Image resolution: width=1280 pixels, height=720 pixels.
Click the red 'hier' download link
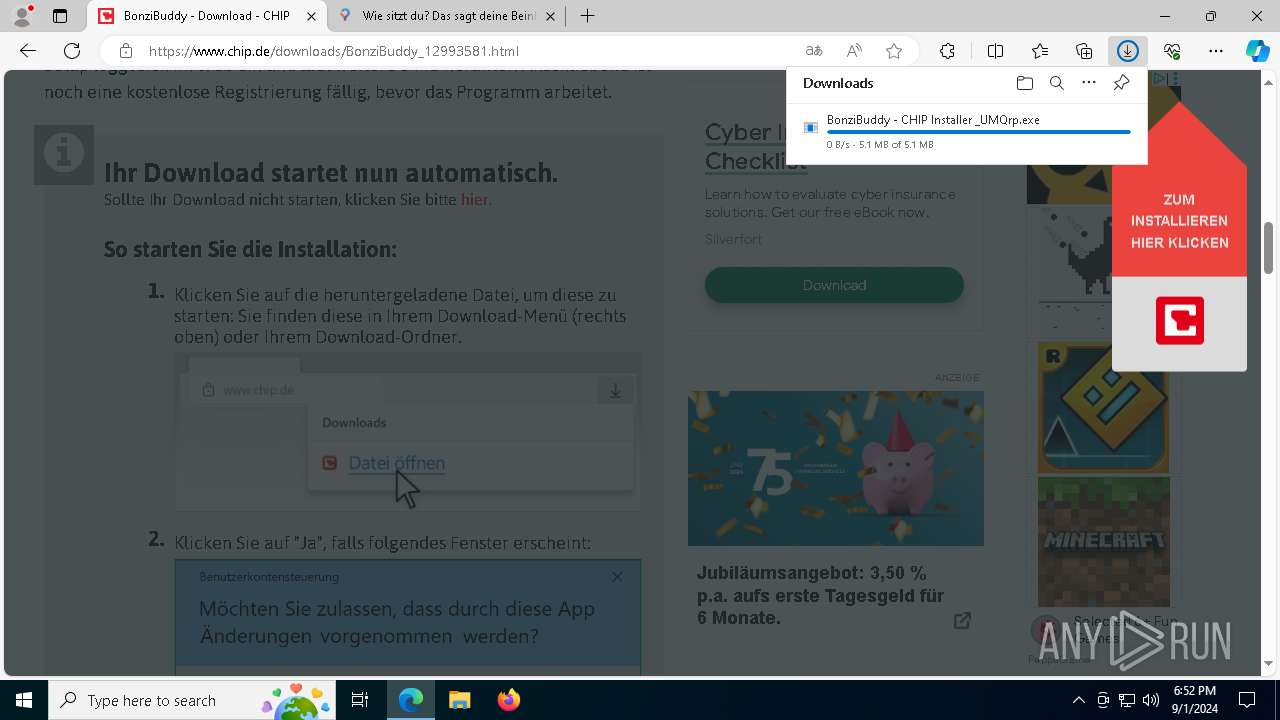(475, 199)
